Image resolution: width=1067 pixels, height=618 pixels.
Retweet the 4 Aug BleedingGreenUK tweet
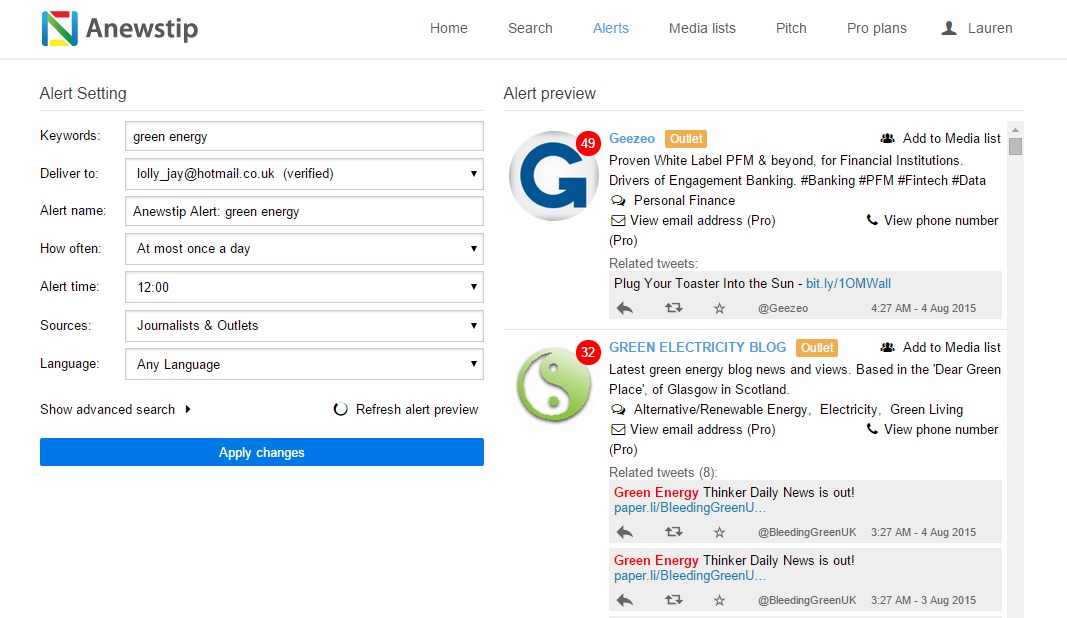[x=674, y=532]
